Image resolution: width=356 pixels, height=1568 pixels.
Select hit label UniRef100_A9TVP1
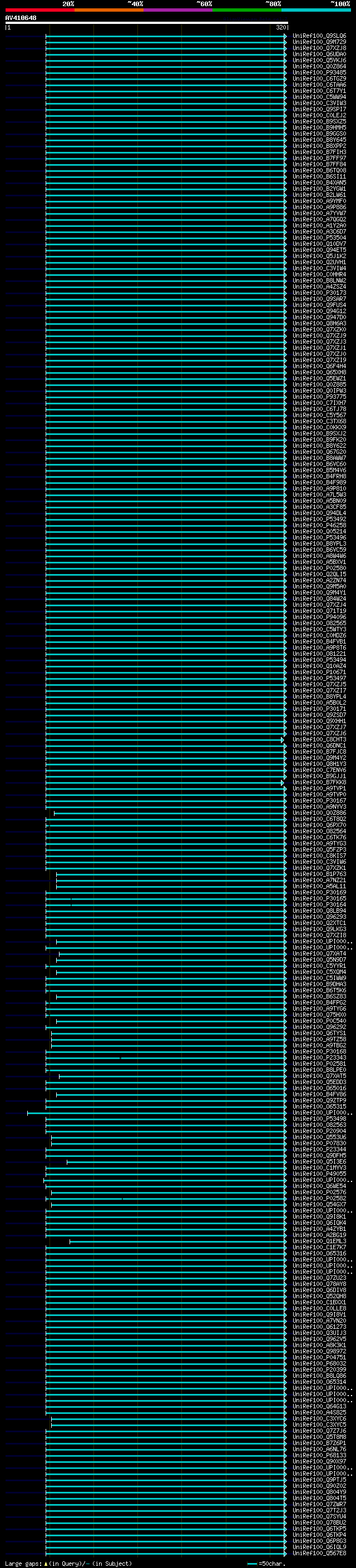click(x=319, y=789)
